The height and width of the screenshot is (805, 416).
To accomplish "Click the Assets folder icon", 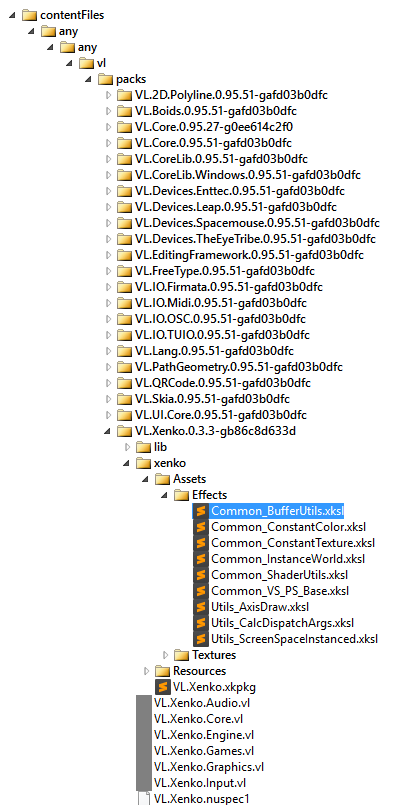I will click(163, 479).
